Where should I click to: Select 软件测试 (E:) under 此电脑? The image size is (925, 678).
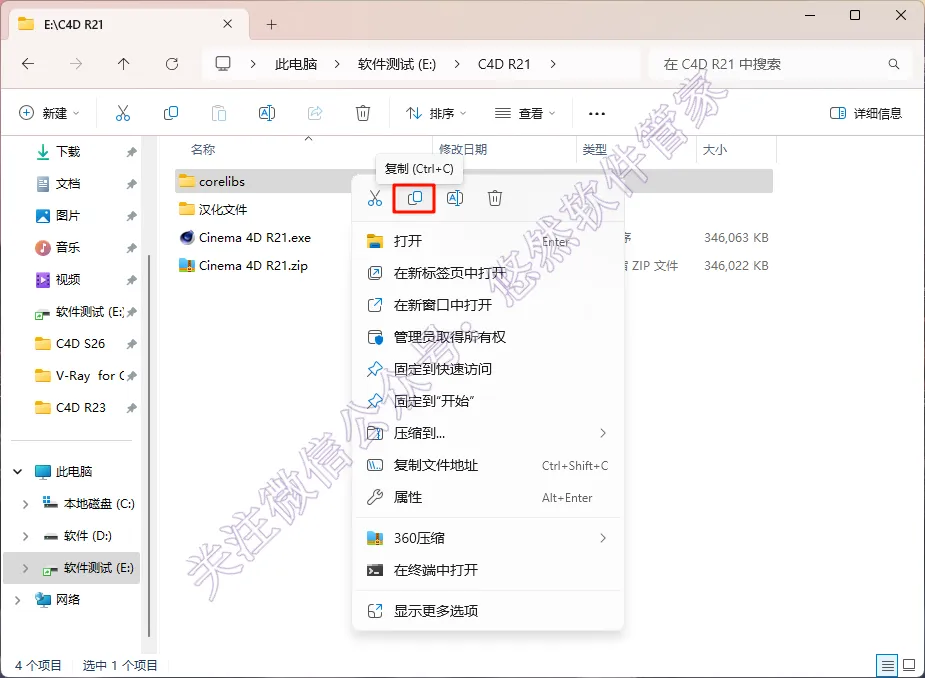(72, 568)
